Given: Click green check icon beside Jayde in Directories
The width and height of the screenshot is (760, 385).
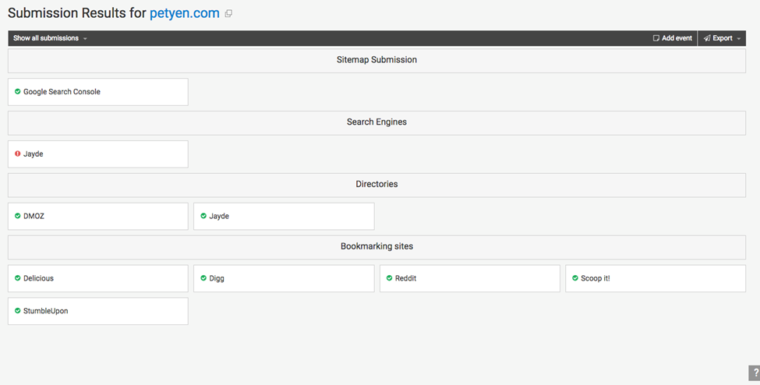Looking at the screenshot, I should point(204,216).
